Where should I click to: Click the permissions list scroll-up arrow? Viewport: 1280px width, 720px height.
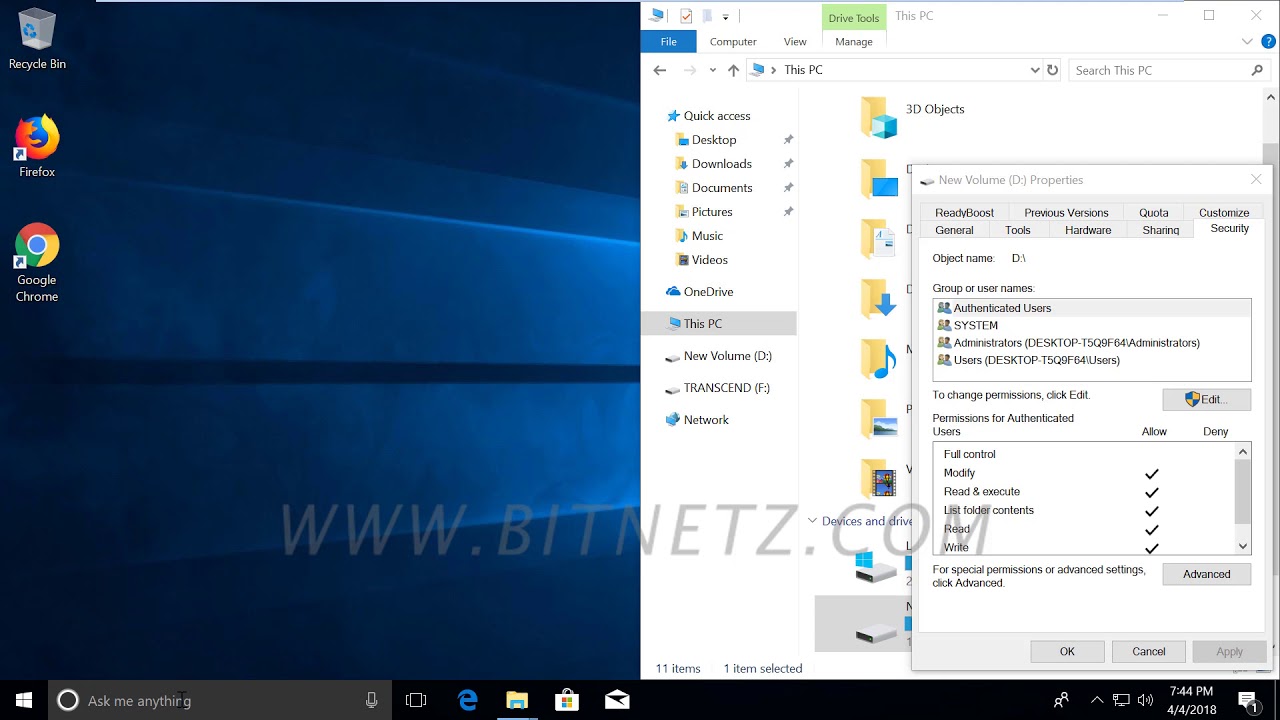pos(1243,452)
